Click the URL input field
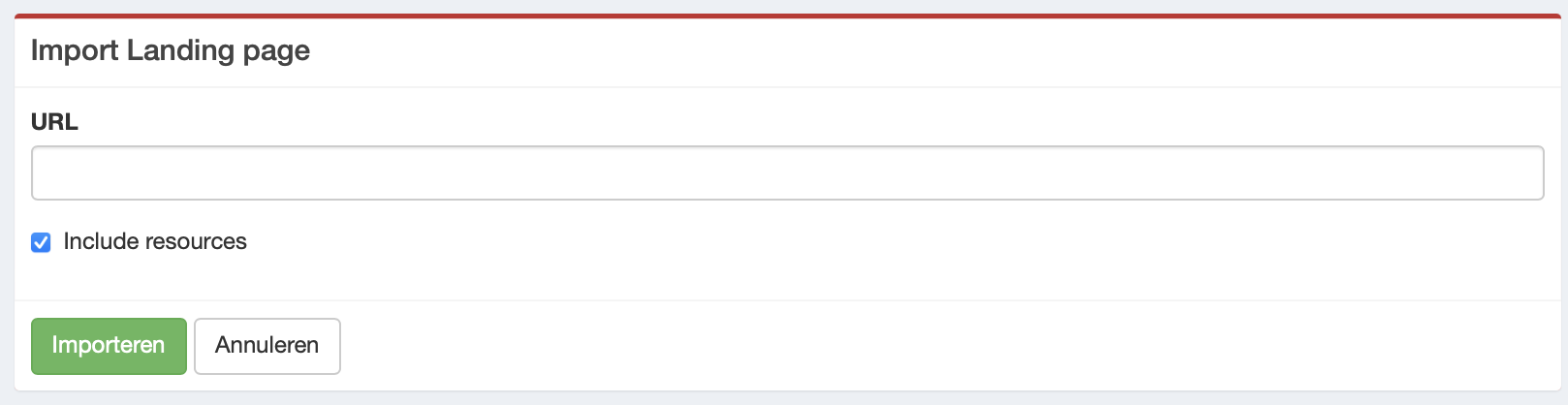Screen dimensions: 1568x405 point(787,173)
